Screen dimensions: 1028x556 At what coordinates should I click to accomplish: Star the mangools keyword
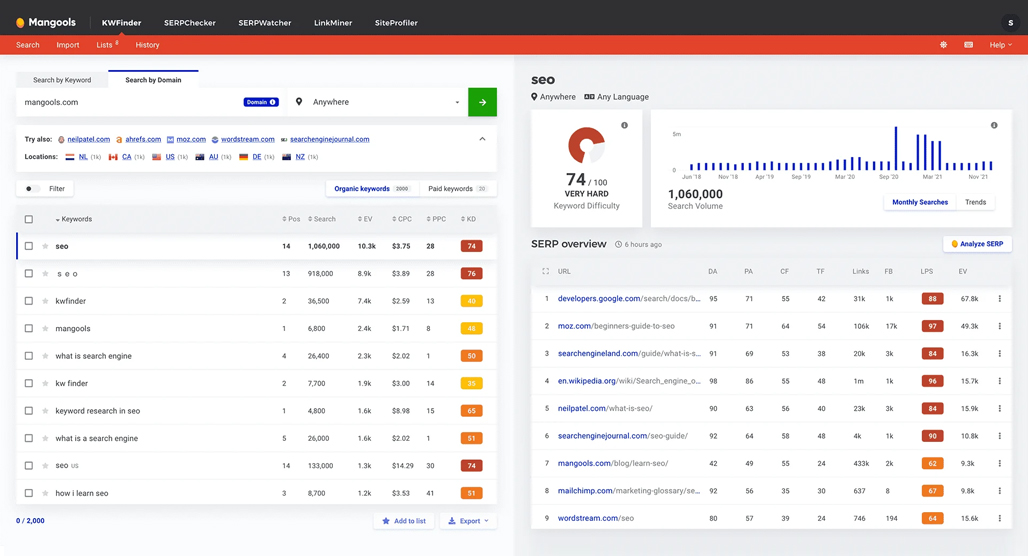[x=45, y=328]
